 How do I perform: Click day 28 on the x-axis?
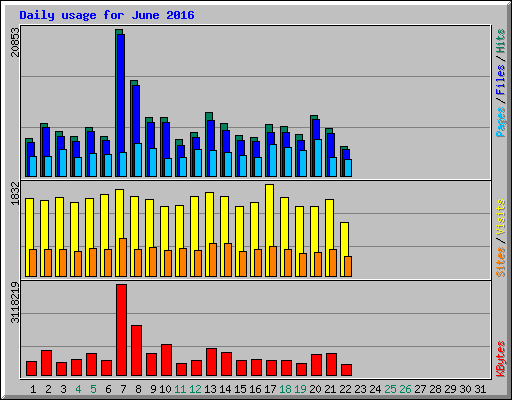435,389
